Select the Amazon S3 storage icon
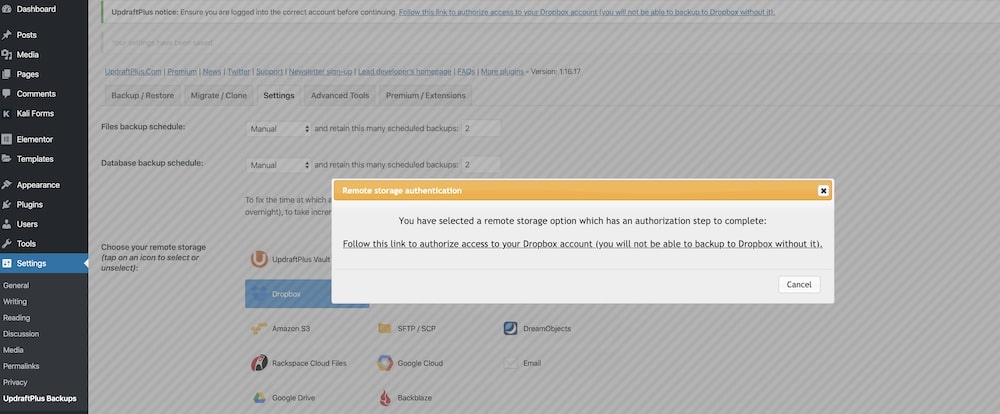Viewport: 1000px width, 414px height. 259,329
